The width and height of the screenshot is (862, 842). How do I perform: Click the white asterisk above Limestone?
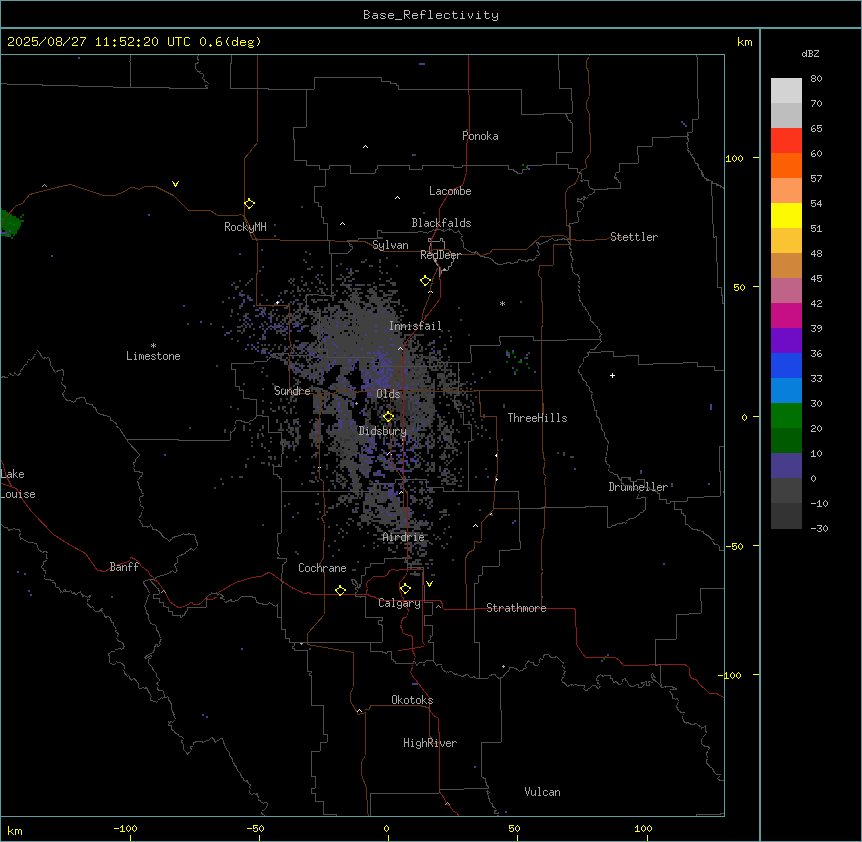153,346
